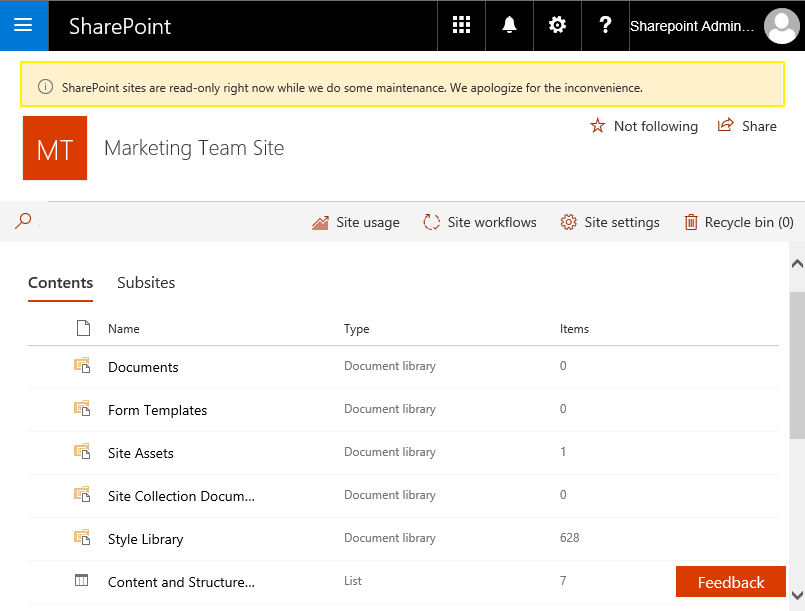Click the search magnifier icon
This screenshot has width=805, height=611.
click(x=22, y=221)
